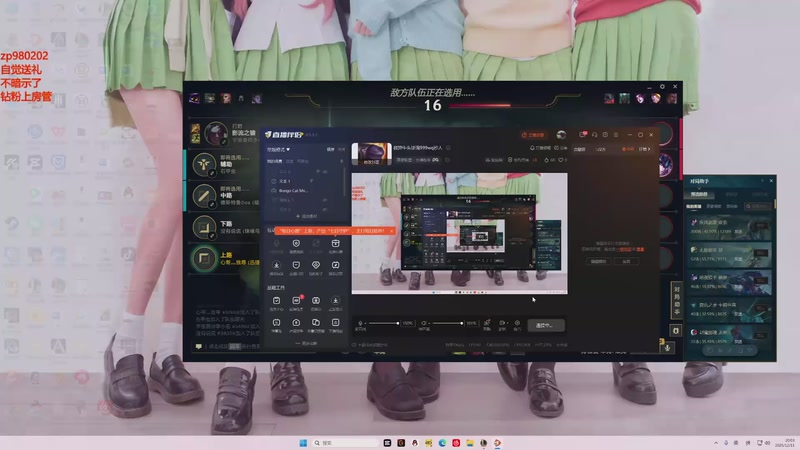Switch to the first tab of the right message panel
Screen dimensions: 800x450
point(580,149)
